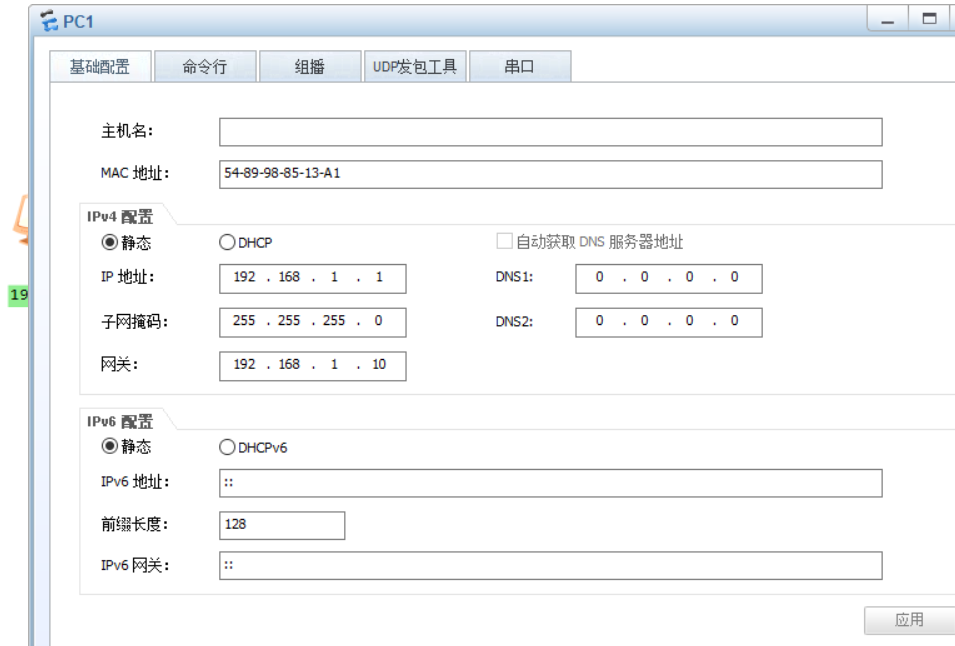Click the IPv6 网关 input field

pos(551,566)
